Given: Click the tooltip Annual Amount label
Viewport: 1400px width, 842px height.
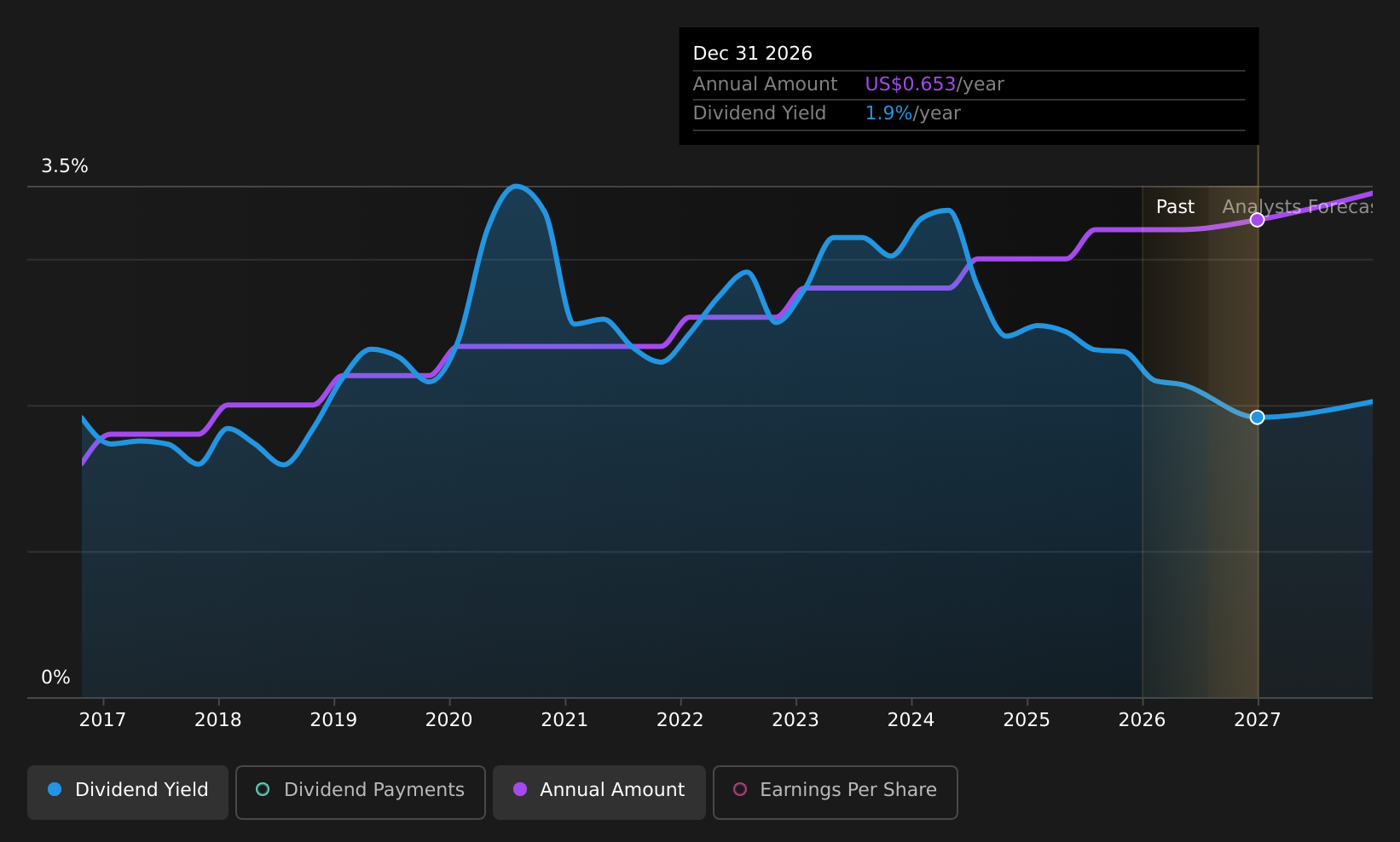Looking at the screenshot, I should (766, 84).
